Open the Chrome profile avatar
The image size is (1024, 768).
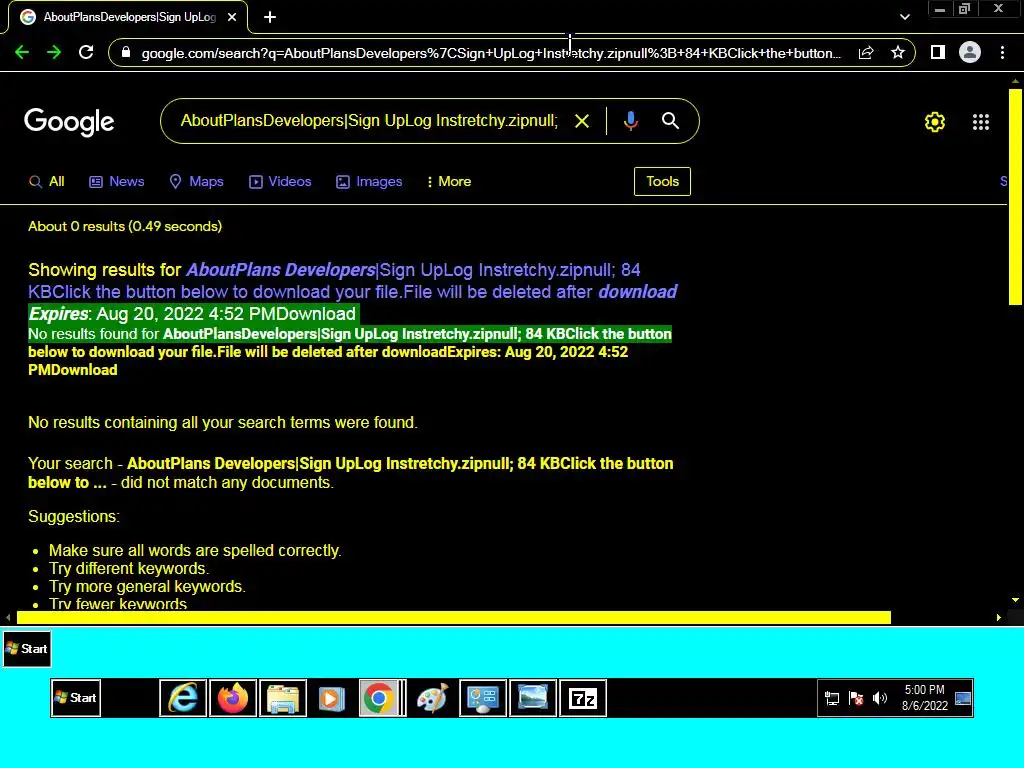tap(970, 52)
